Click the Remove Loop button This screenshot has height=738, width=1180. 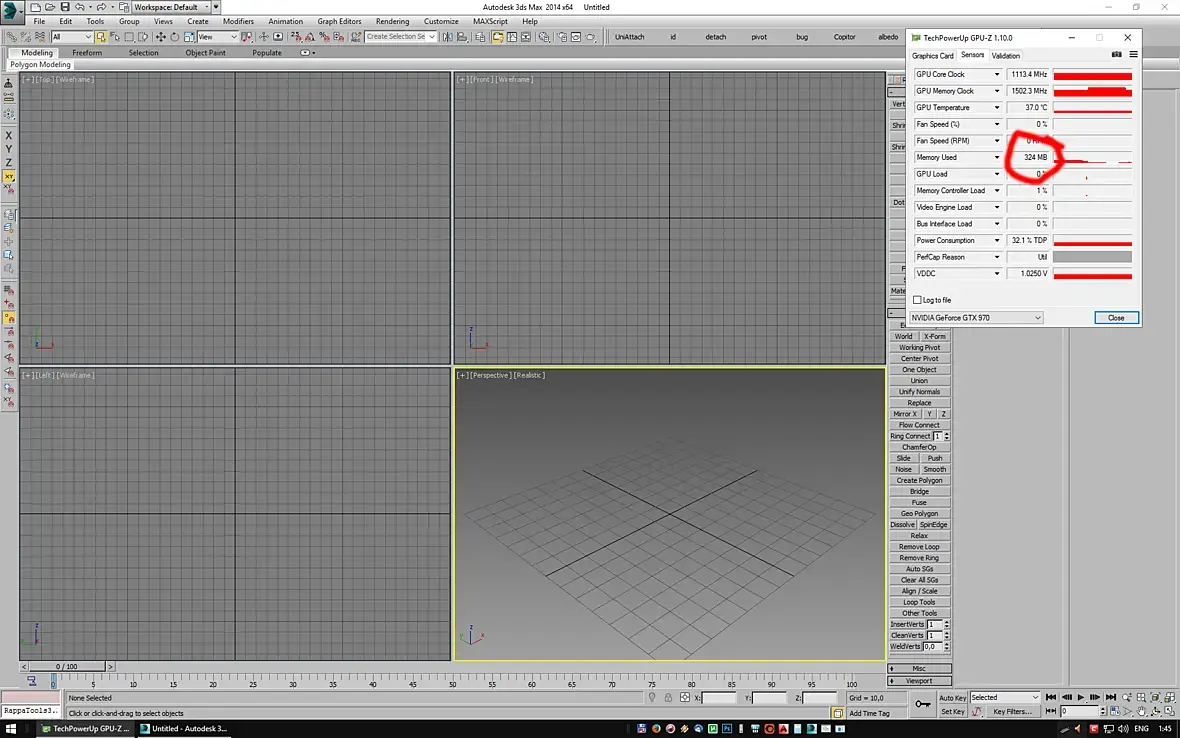coord(920,547)
